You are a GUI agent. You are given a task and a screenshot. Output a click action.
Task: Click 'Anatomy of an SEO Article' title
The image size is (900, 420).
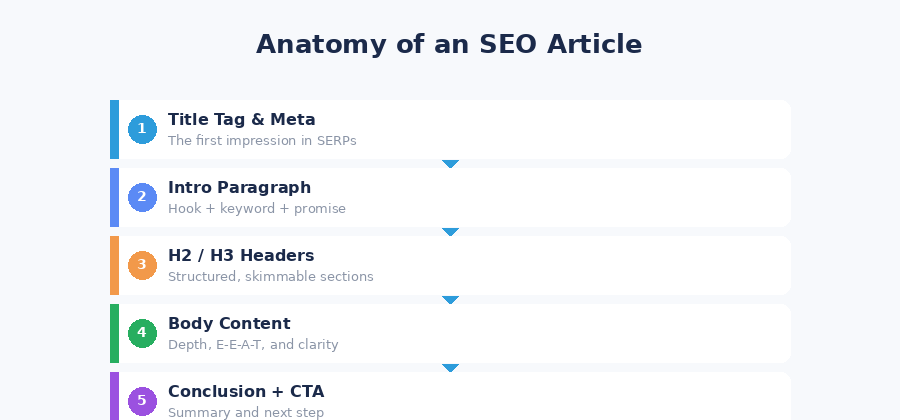[449, 45]
